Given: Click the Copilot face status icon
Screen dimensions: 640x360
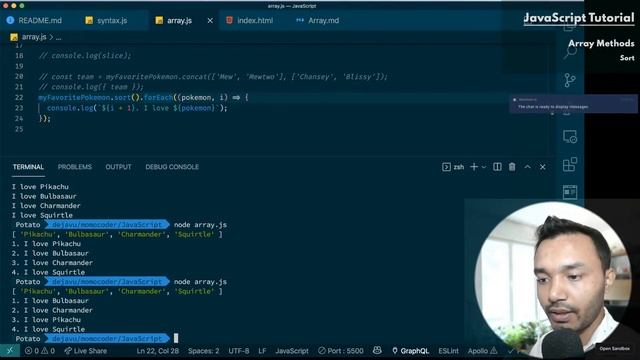Looking at the screenshot, I should [x=377, y=350].
